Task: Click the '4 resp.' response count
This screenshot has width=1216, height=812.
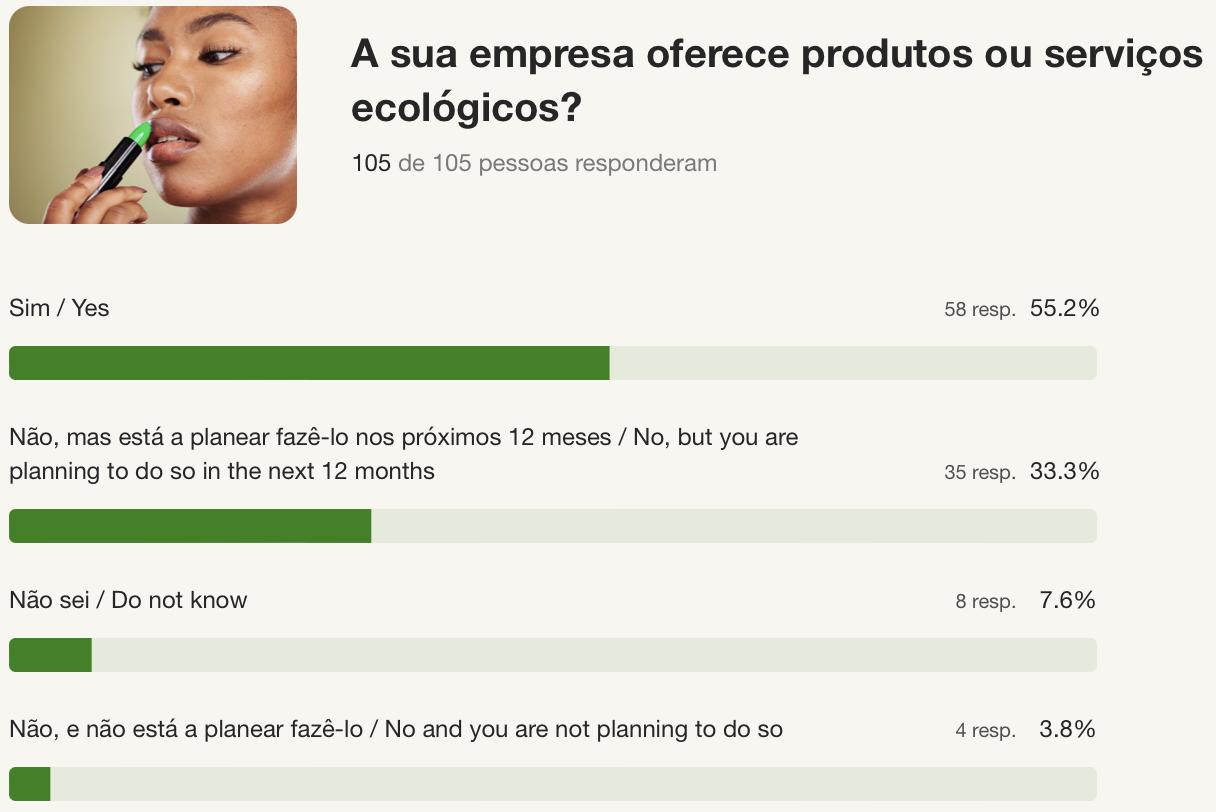Action: point(985,731)
